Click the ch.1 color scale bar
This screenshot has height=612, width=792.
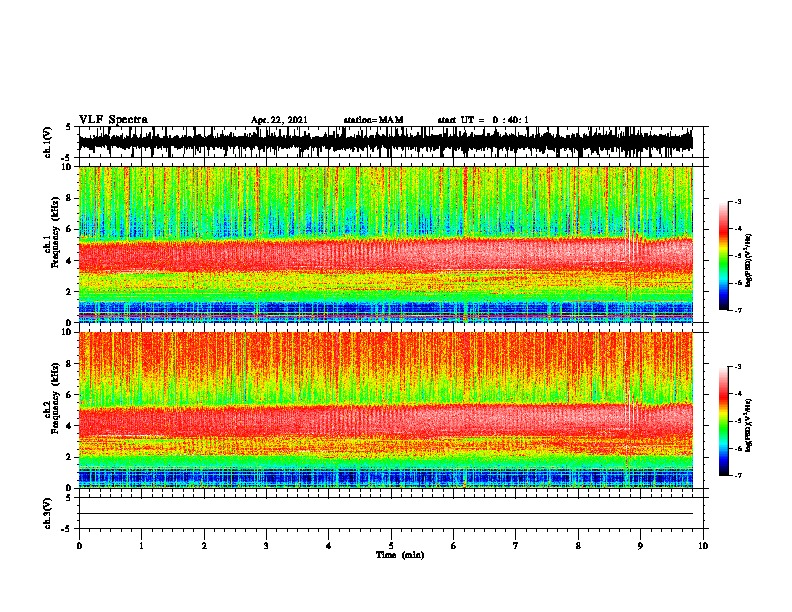[723, 256]
